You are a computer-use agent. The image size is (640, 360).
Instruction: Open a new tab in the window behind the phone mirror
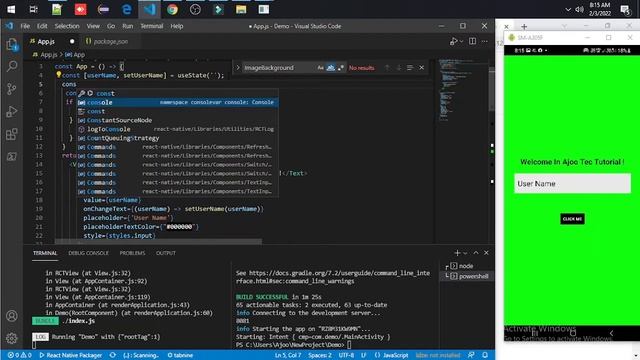click(x=524, y=27)
